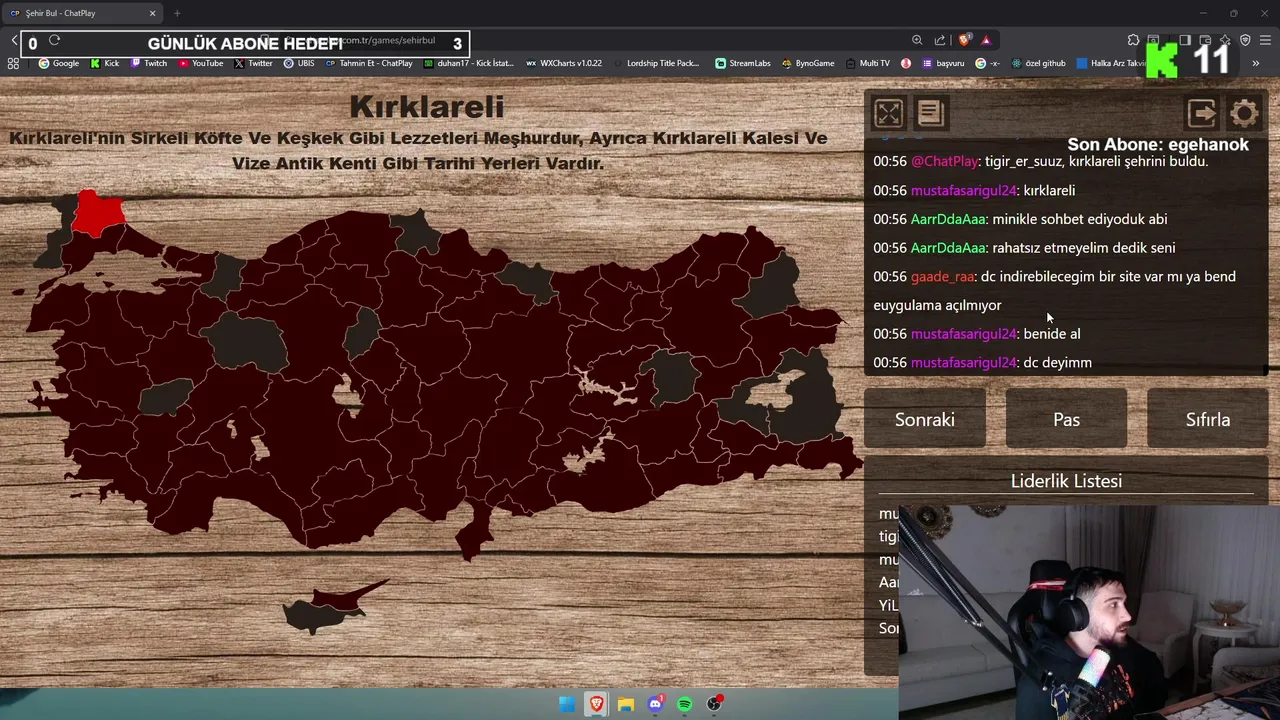Open the Brave VPN shield icon
Viewport: 1280px width, 720px height.
(x=1245, y=40)
